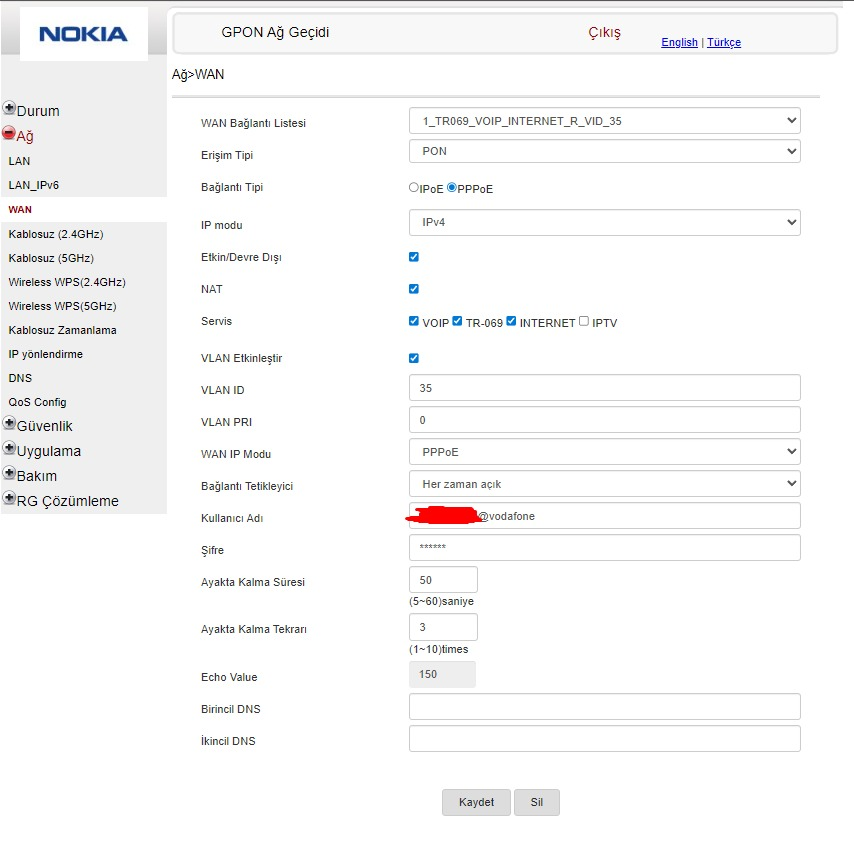Click the Şifre password field
Viewport: 854px width, 844px height.
point(605,547)
